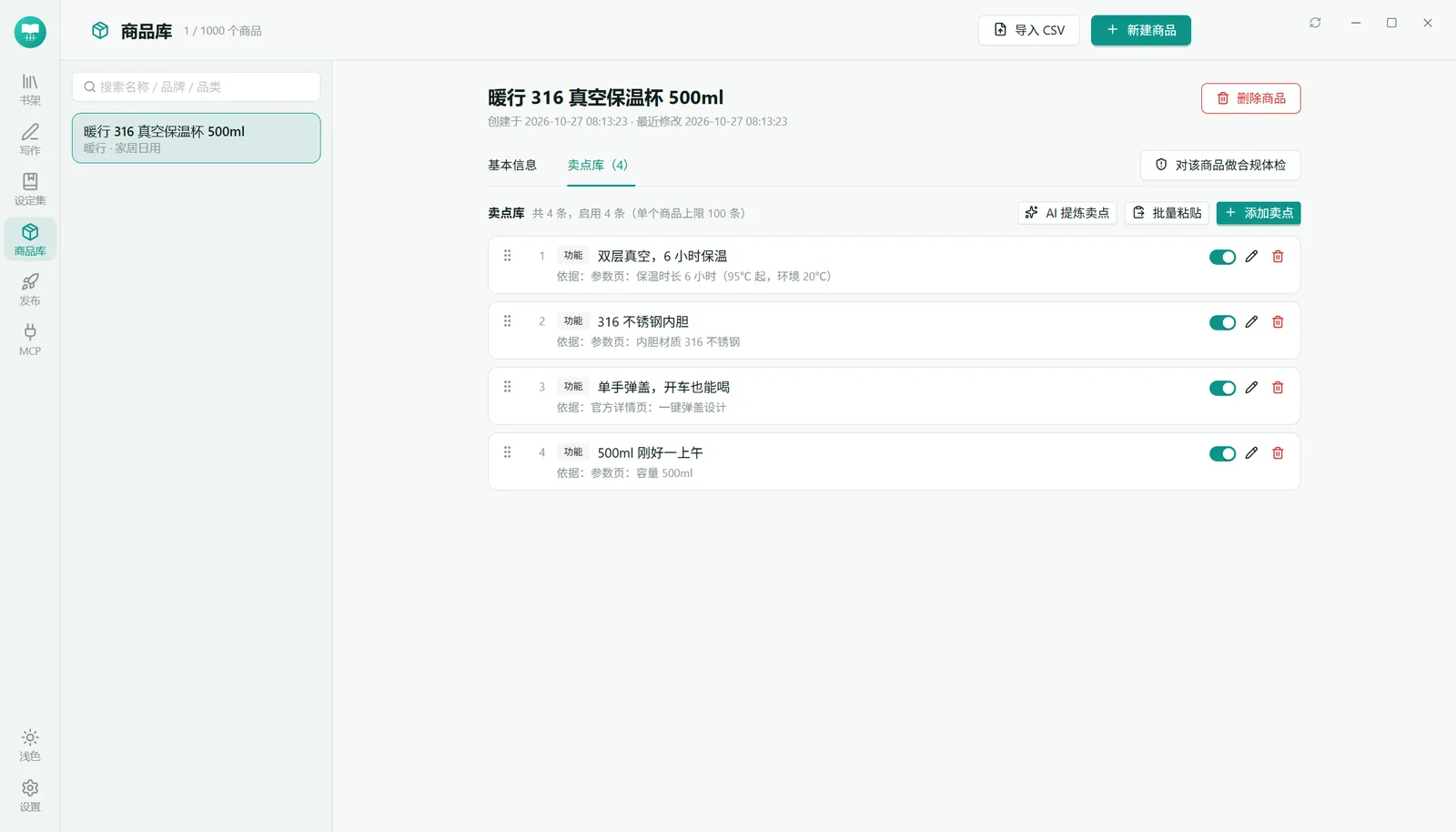The width and height of the screenshot is (1456, 832).
Task: Click drag handle of 单手弹盖 row
Action: click(508, 387)
